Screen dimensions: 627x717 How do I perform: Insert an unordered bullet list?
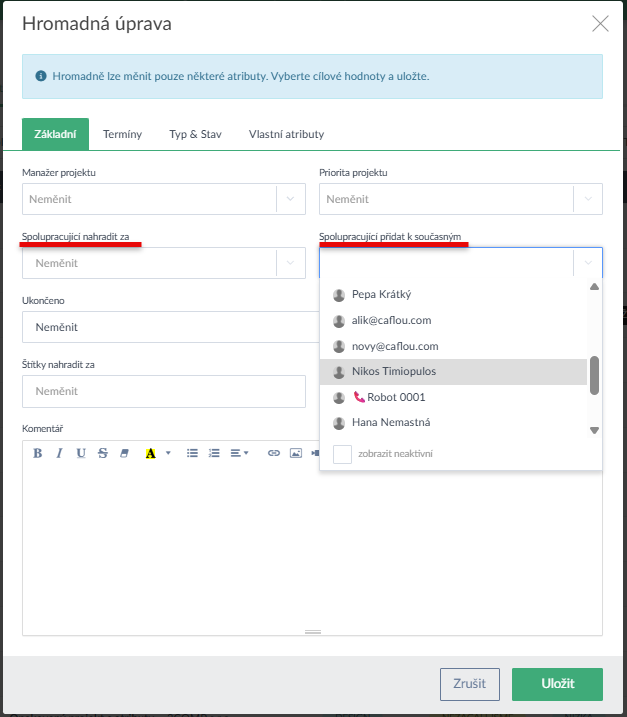(192, 453)
